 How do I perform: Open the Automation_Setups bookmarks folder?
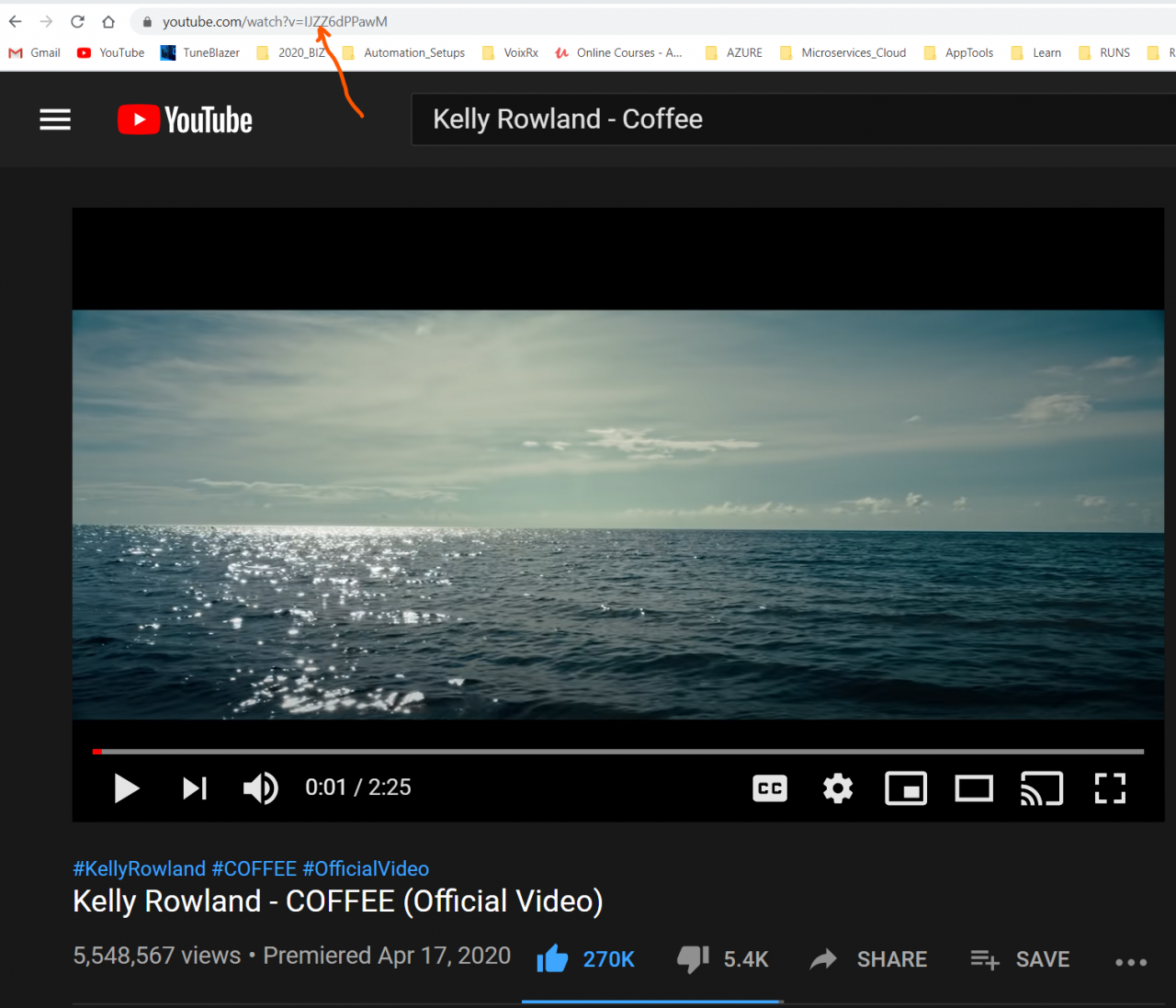(x=404, y=52)
